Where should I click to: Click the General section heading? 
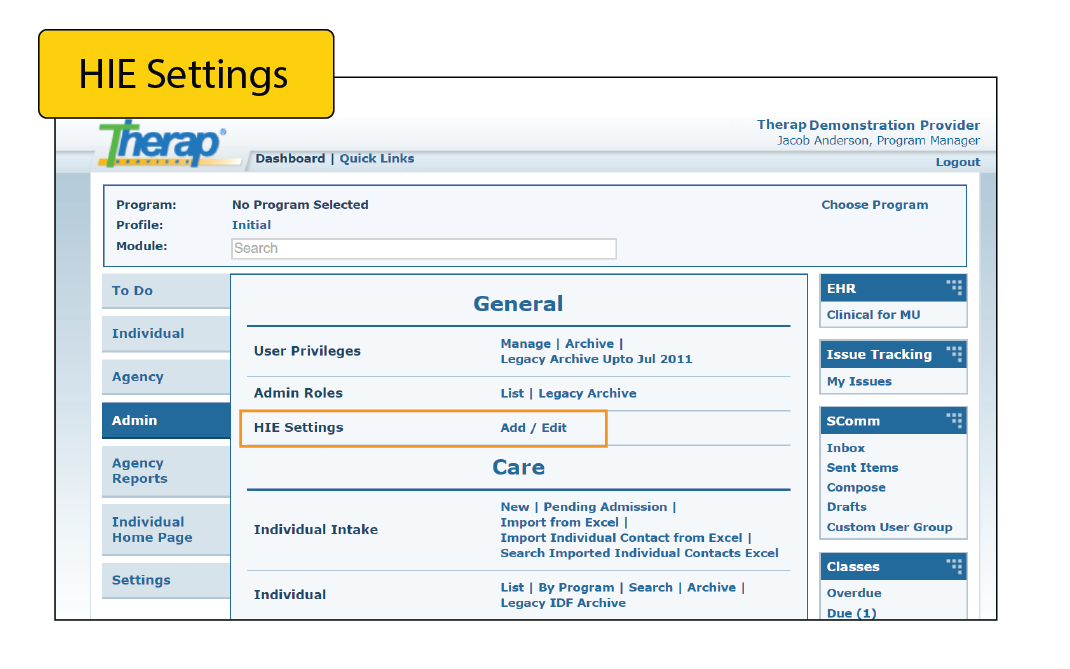[519, 304]
